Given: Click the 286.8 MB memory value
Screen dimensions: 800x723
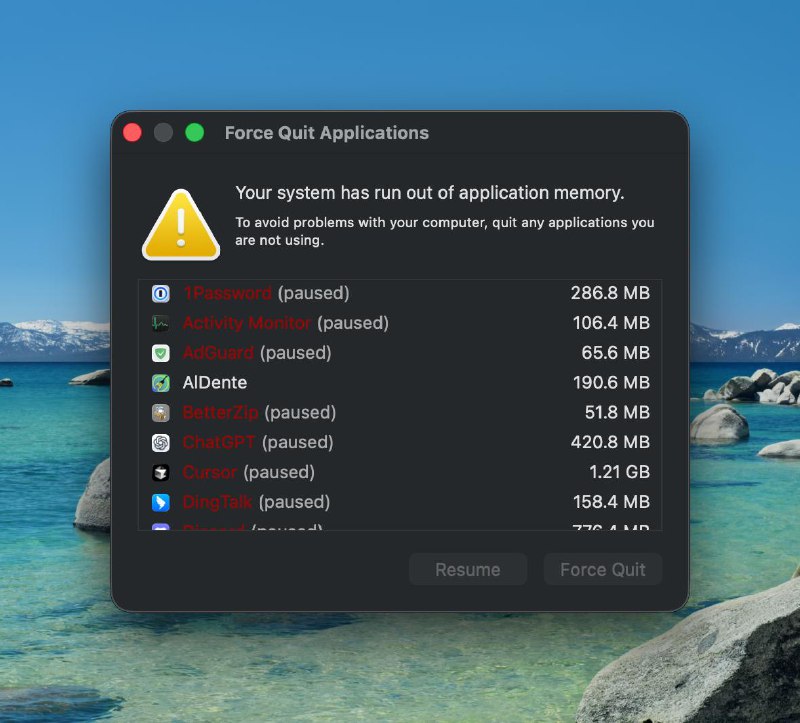Looking at the screenshot, I should pos(610,294).
